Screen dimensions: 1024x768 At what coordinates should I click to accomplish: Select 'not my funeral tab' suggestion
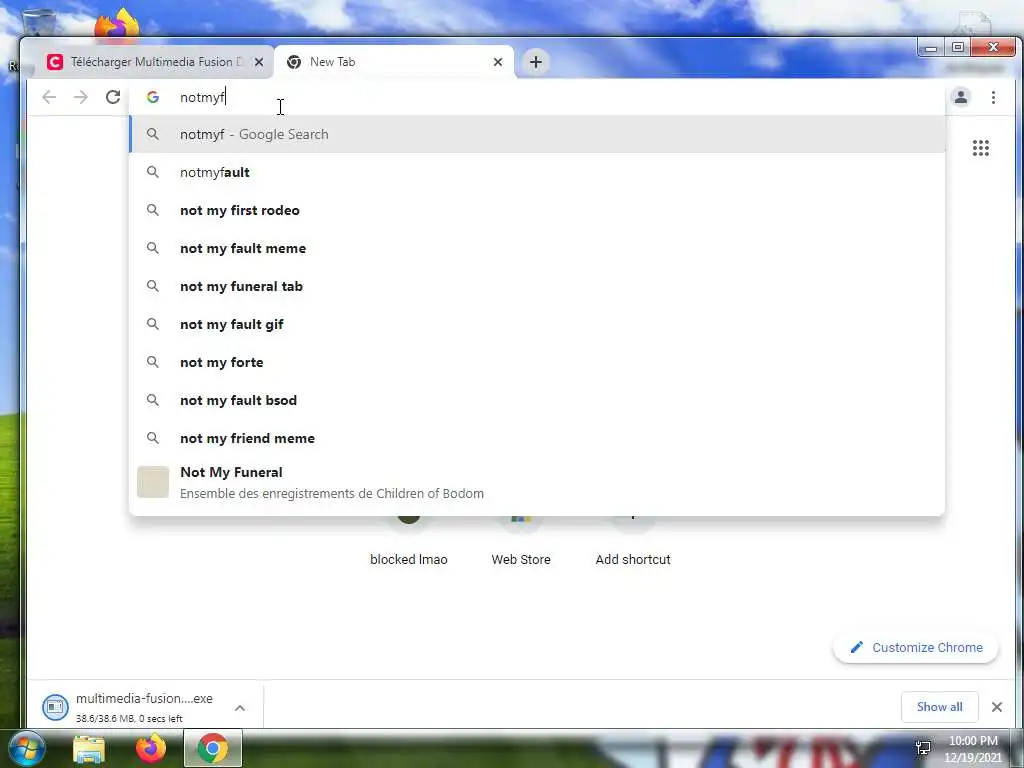tap(537, 286)
